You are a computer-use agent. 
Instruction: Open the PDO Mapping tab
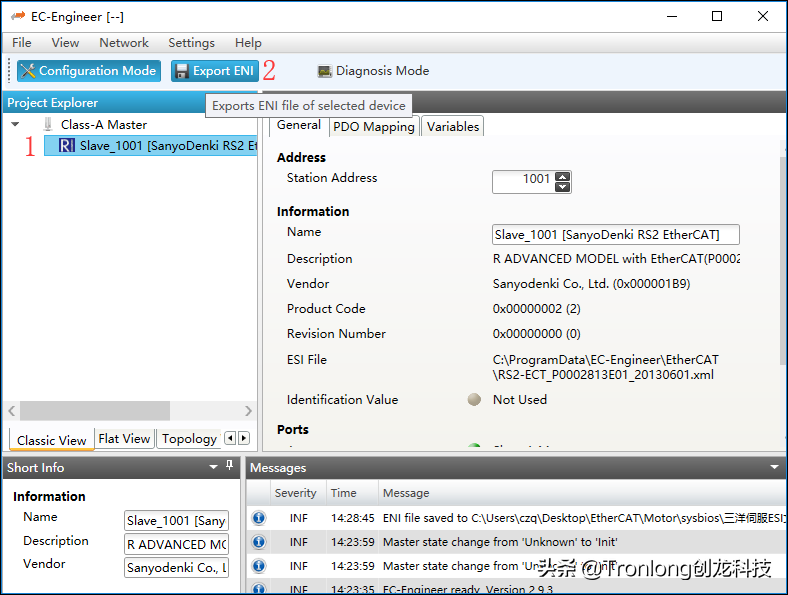click(374, 127)
